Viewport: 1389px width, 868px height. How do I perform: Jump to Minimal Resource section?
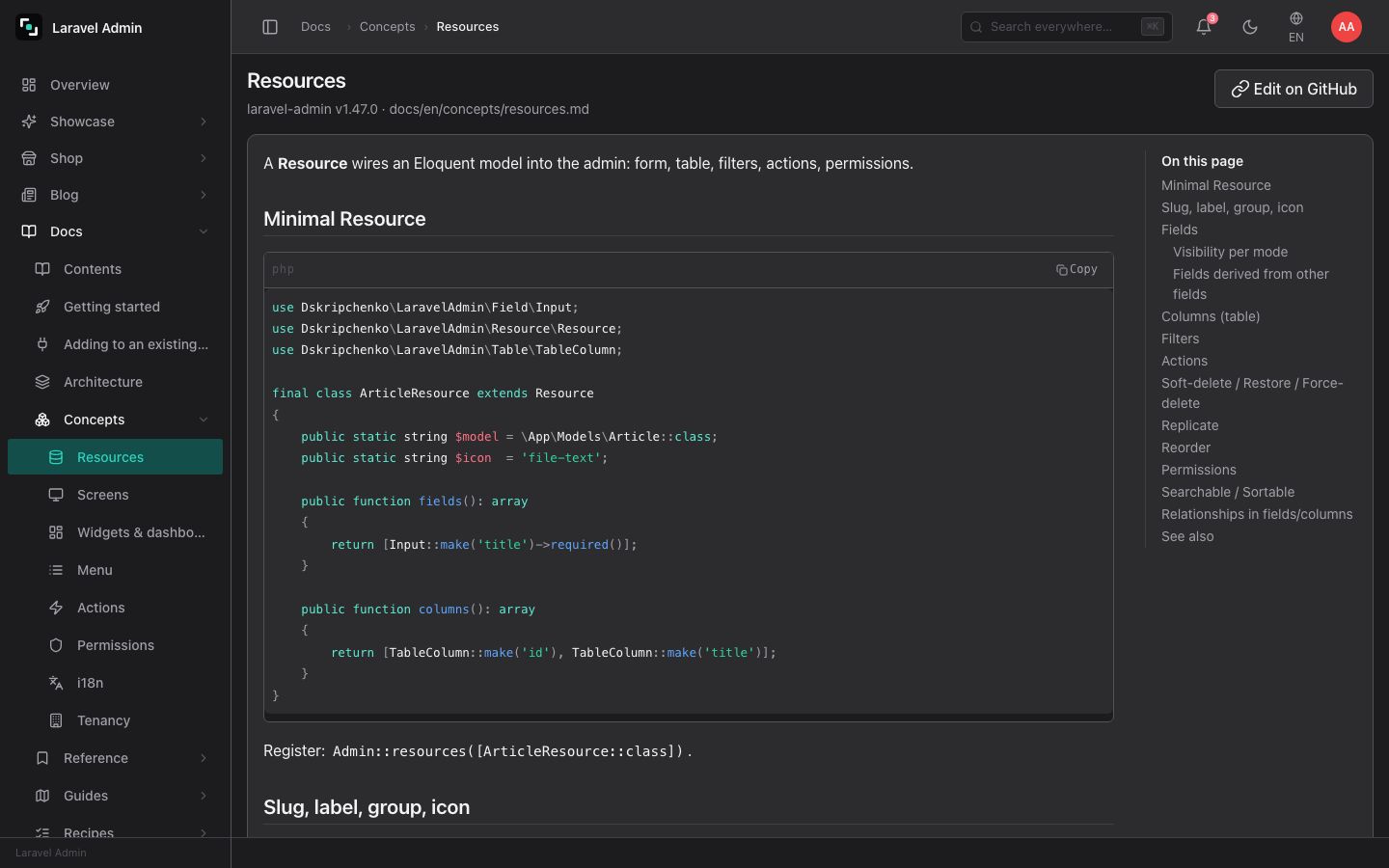(1215, 185)
